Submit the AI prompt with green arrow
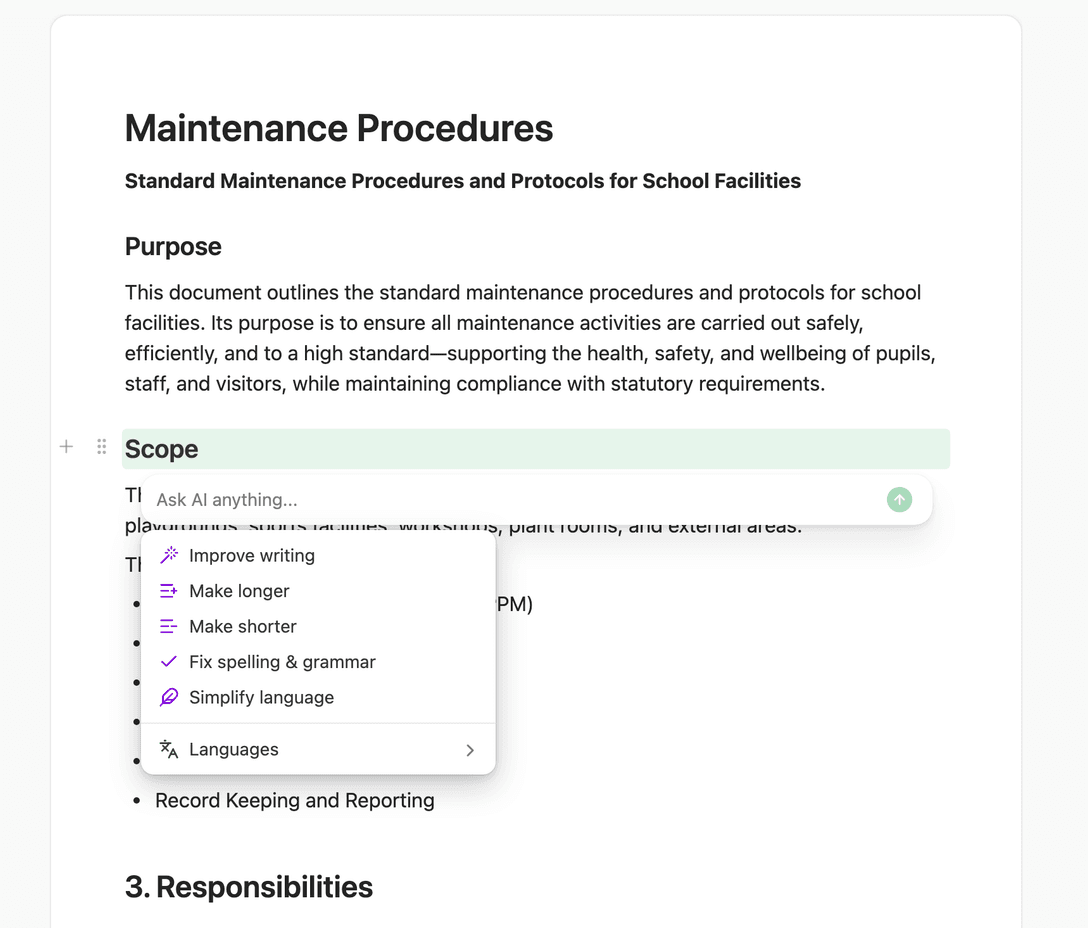1088x928 pixels. tap(899, 500)
